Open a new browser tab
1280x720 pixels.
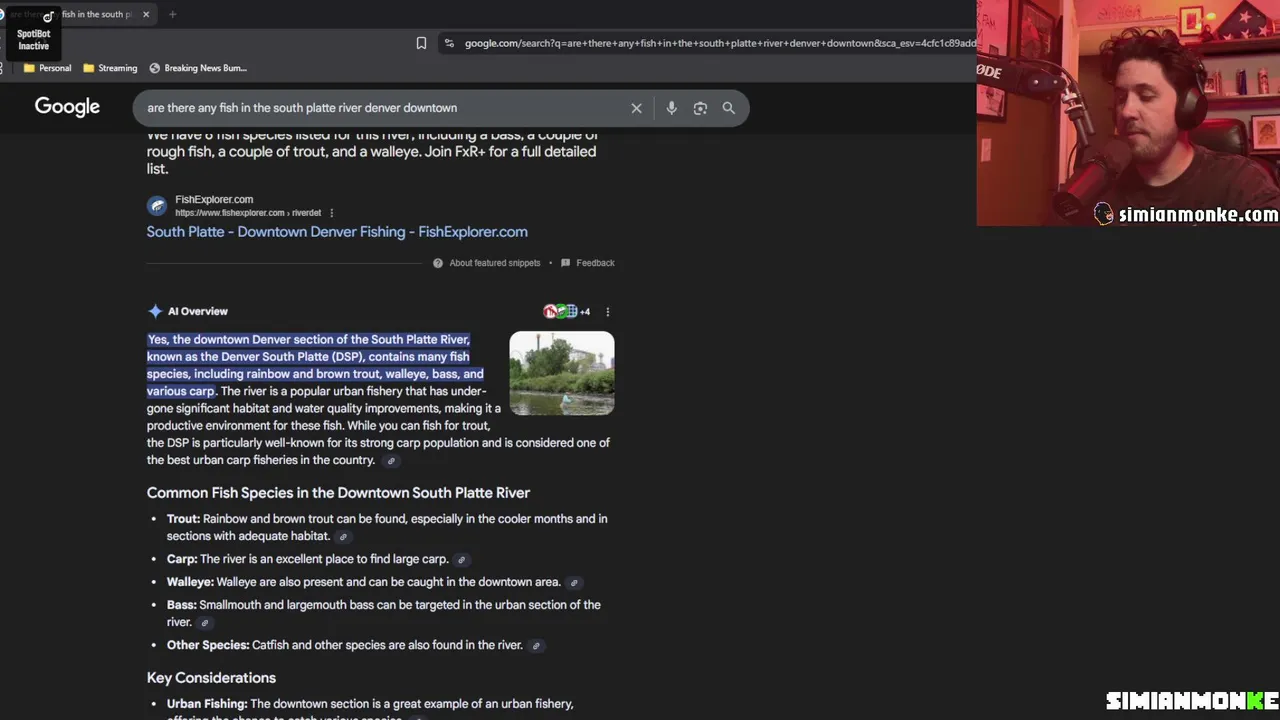pos(172,14)
